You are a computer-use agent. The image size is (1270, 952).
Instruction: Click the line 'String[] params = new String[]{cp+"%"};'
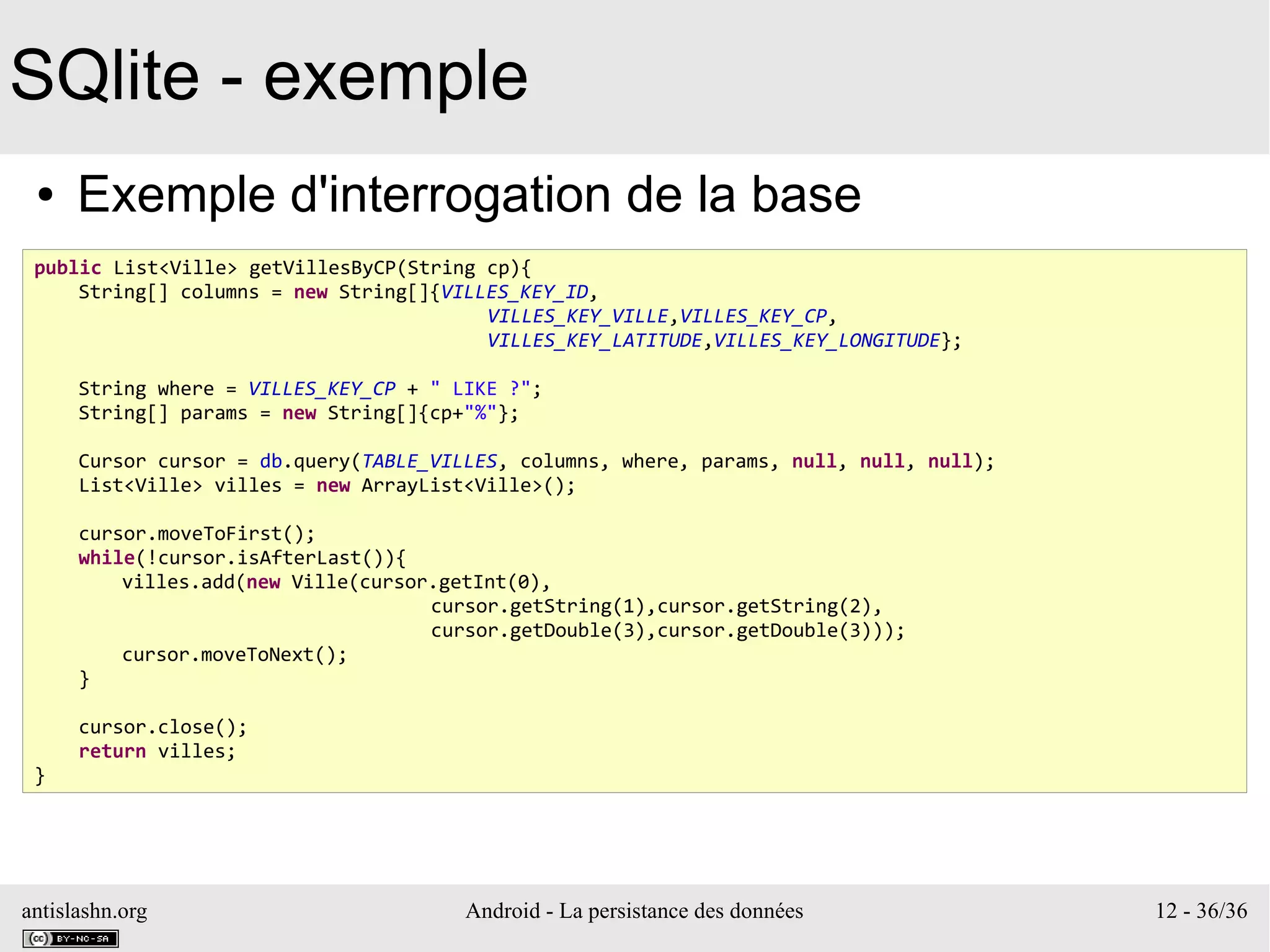click(x=298, y=413)
